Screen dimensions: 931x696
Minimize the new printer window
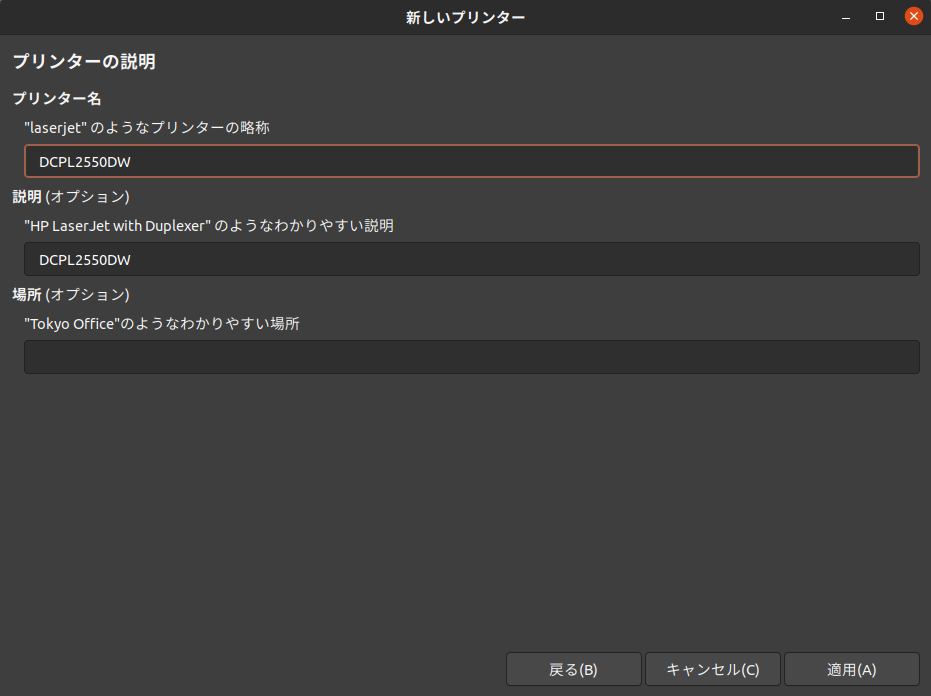(846, 17)
